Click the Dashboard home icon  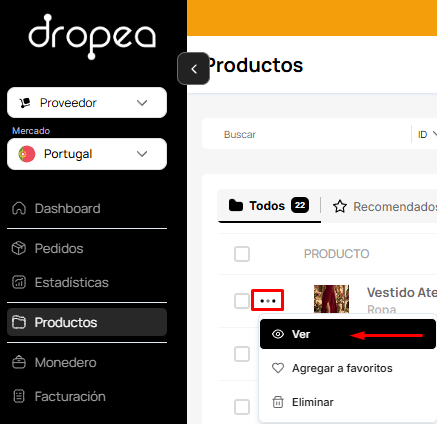19,209
